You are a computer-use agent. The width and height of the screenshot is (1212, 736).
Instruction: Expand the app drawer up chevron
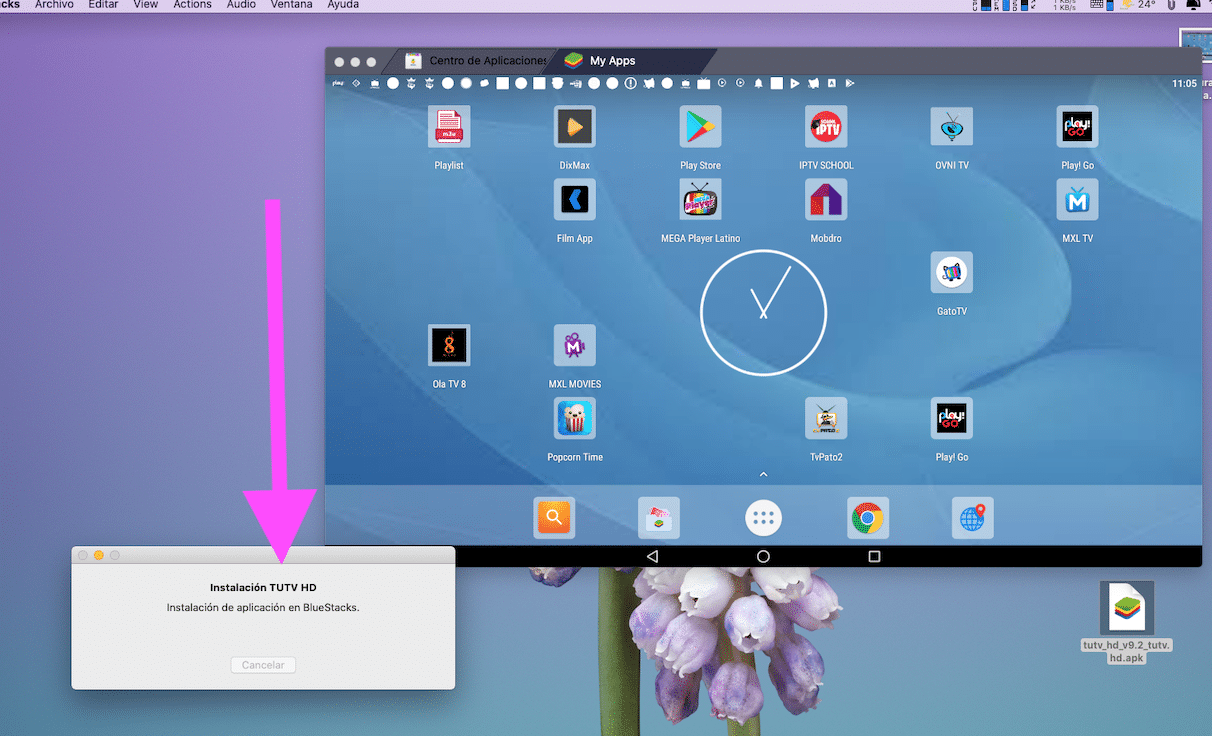763,474
